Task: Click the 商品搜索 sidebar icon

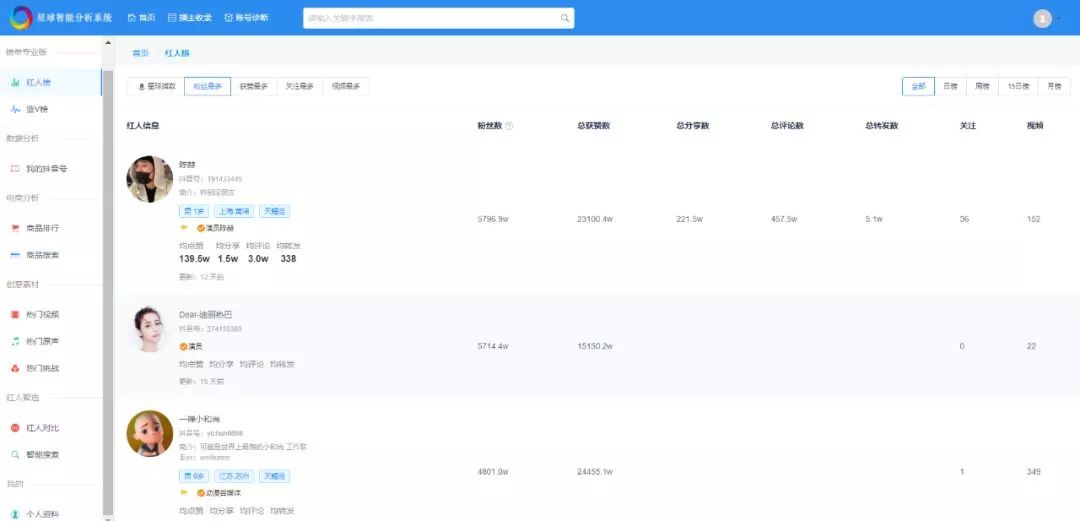Action: click(x=15, y=255)
